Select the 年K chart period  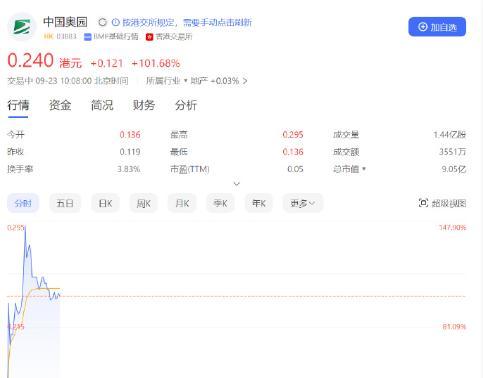259,203
